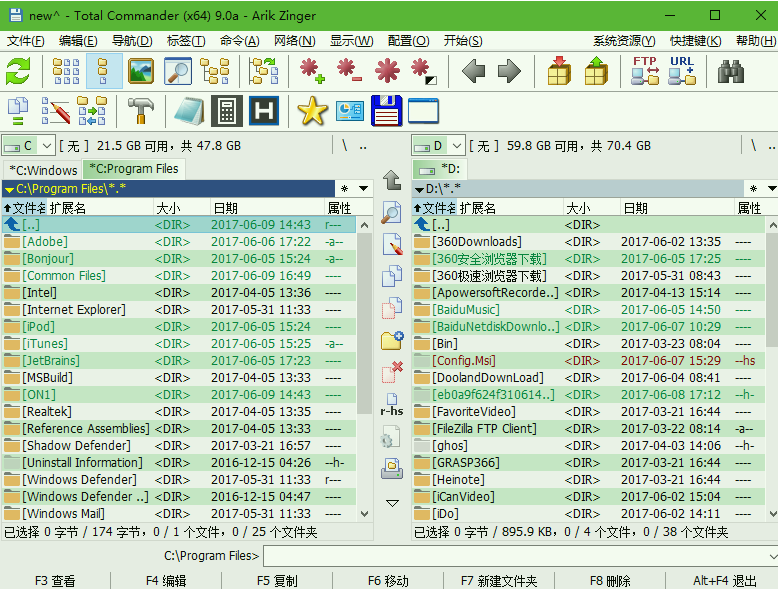Select the [Adobe] folder
The height and width of the screenshot is (589, 778).
pos(180,242)
